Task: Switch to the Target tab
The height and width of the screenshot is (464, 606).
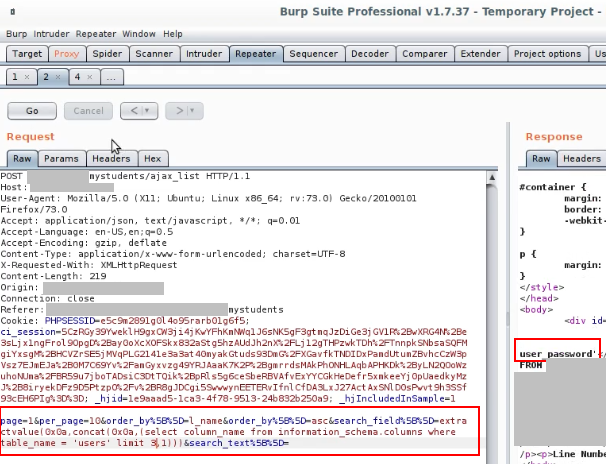Action: point(27,54)
